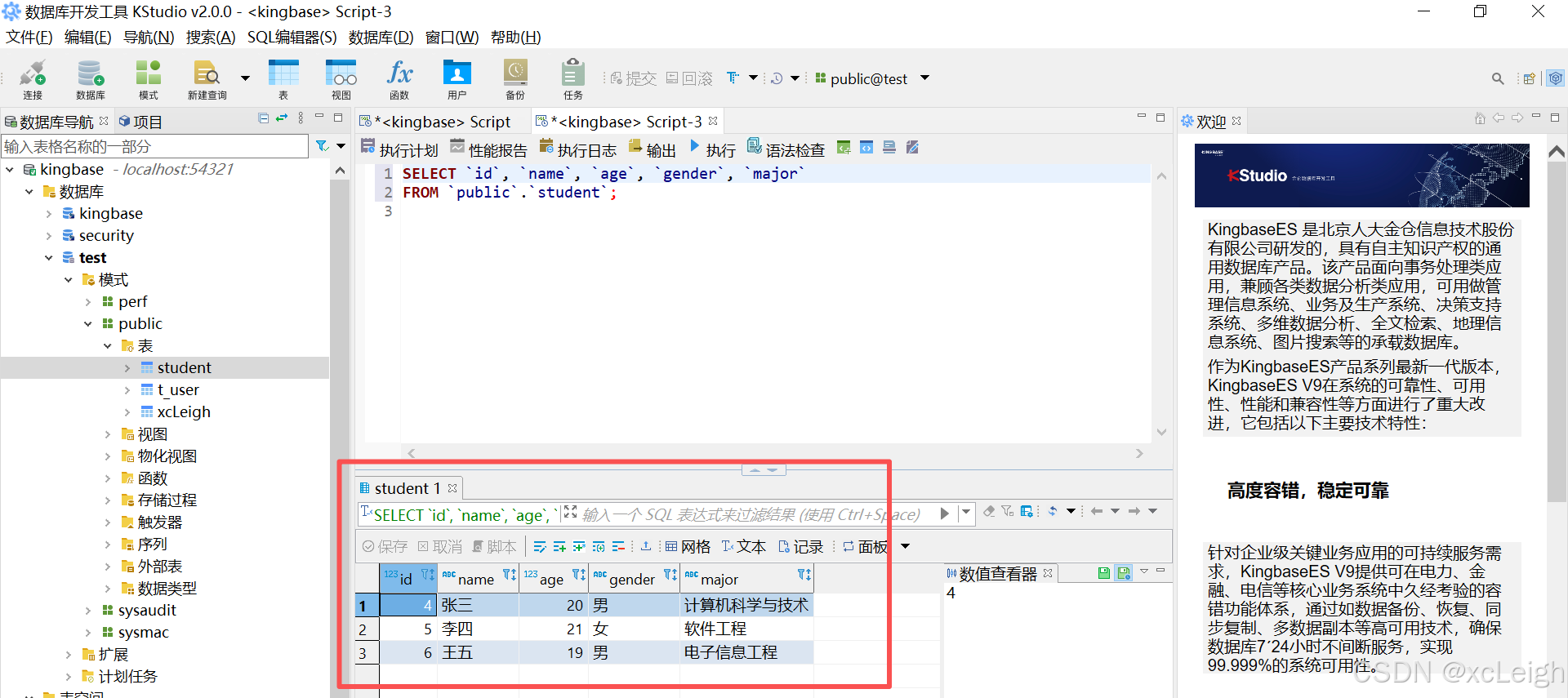The height and width of the screenshot is (698, 1568).
Task: Click the sort/filter icon on the major column
Action: click(x=804, y=576)
